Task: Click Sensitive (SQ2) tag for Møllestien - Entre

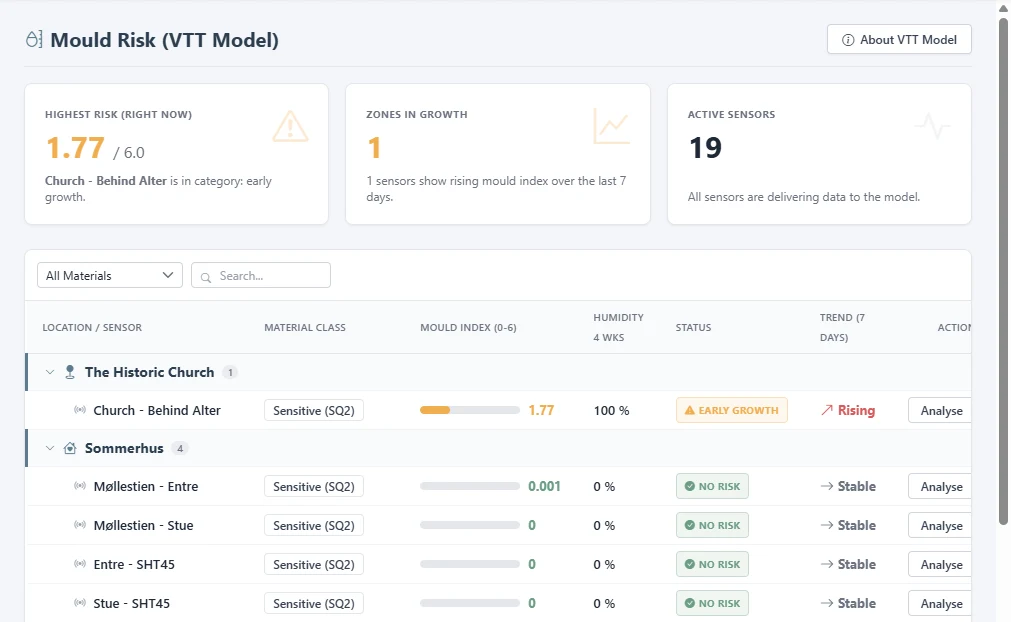Action: point(314,487)
